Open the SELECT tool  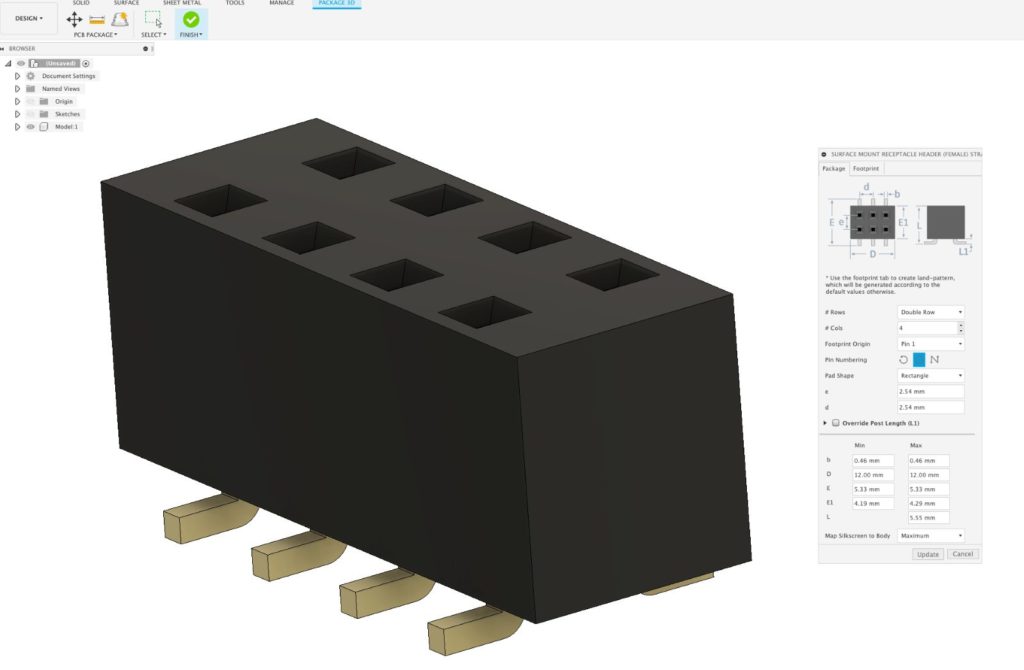click(153, 20)
